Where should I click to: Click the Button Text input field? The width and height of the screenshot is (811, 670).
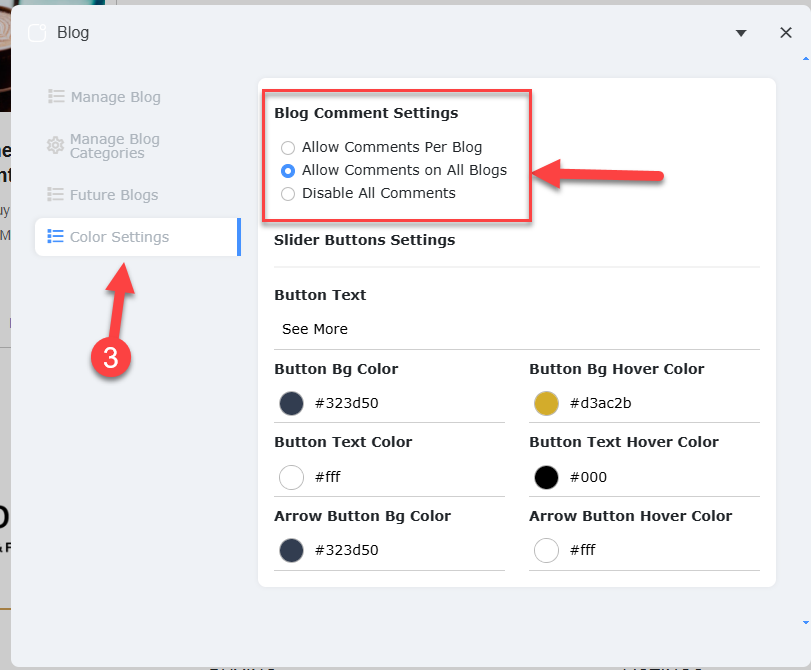pos(516,329)
